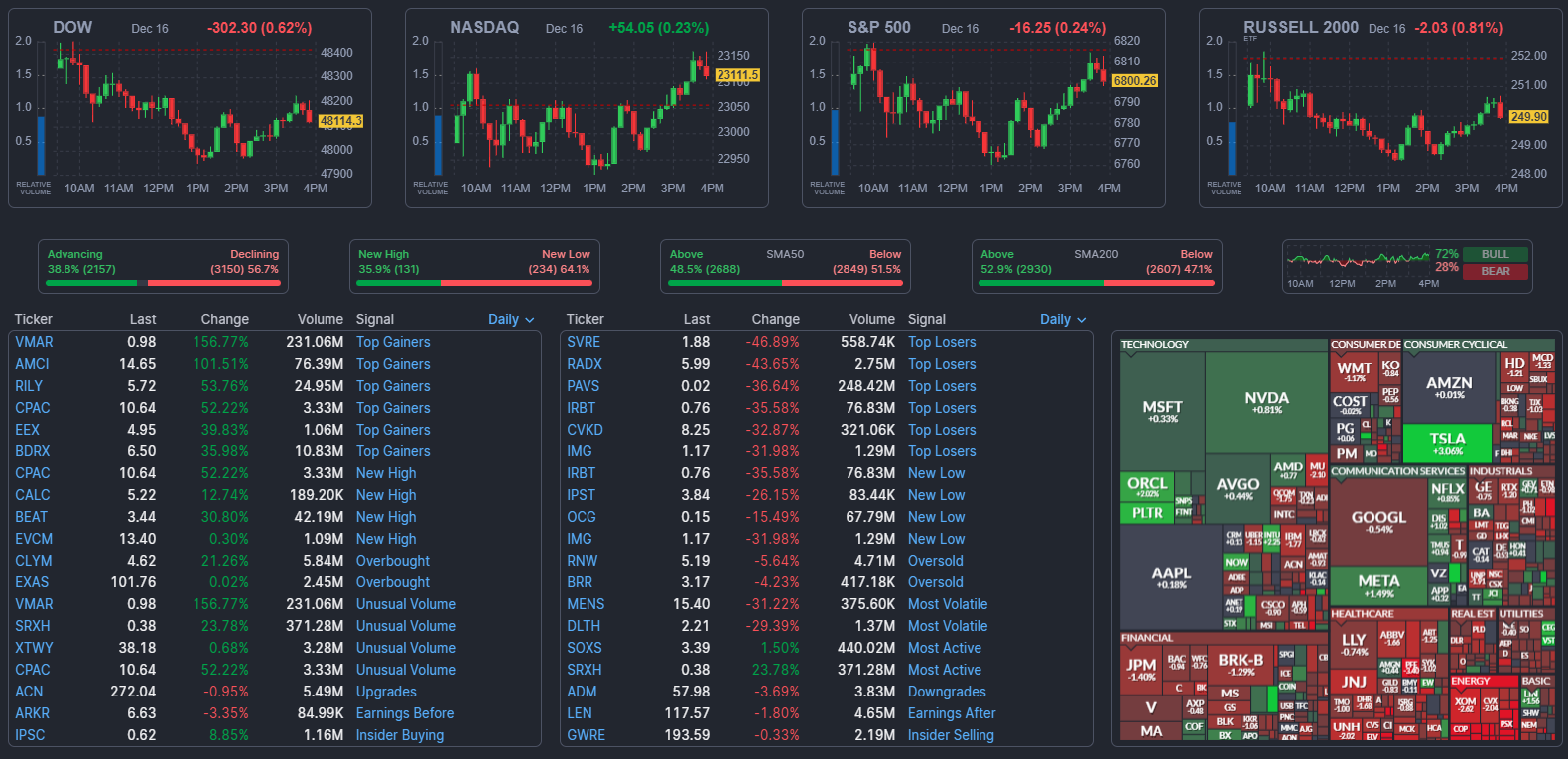The width and height of the screenshot is (1568, 759).
Task: Click ticker CALC in the table
Action: click(x=33, y=495)
